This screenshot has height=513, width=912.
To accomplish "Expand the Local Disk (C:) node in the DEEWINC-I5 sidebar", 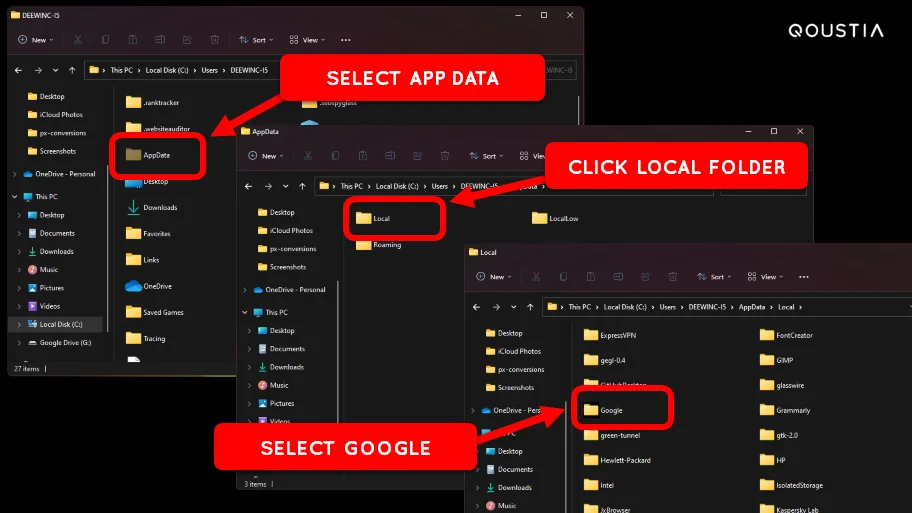I will click(x=19, y=325).
